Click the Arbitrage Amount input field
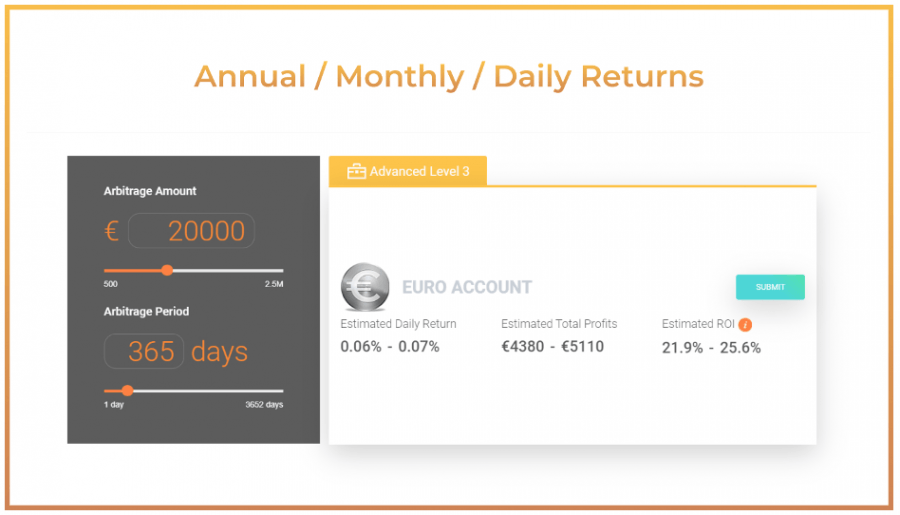 pos(191,231)
